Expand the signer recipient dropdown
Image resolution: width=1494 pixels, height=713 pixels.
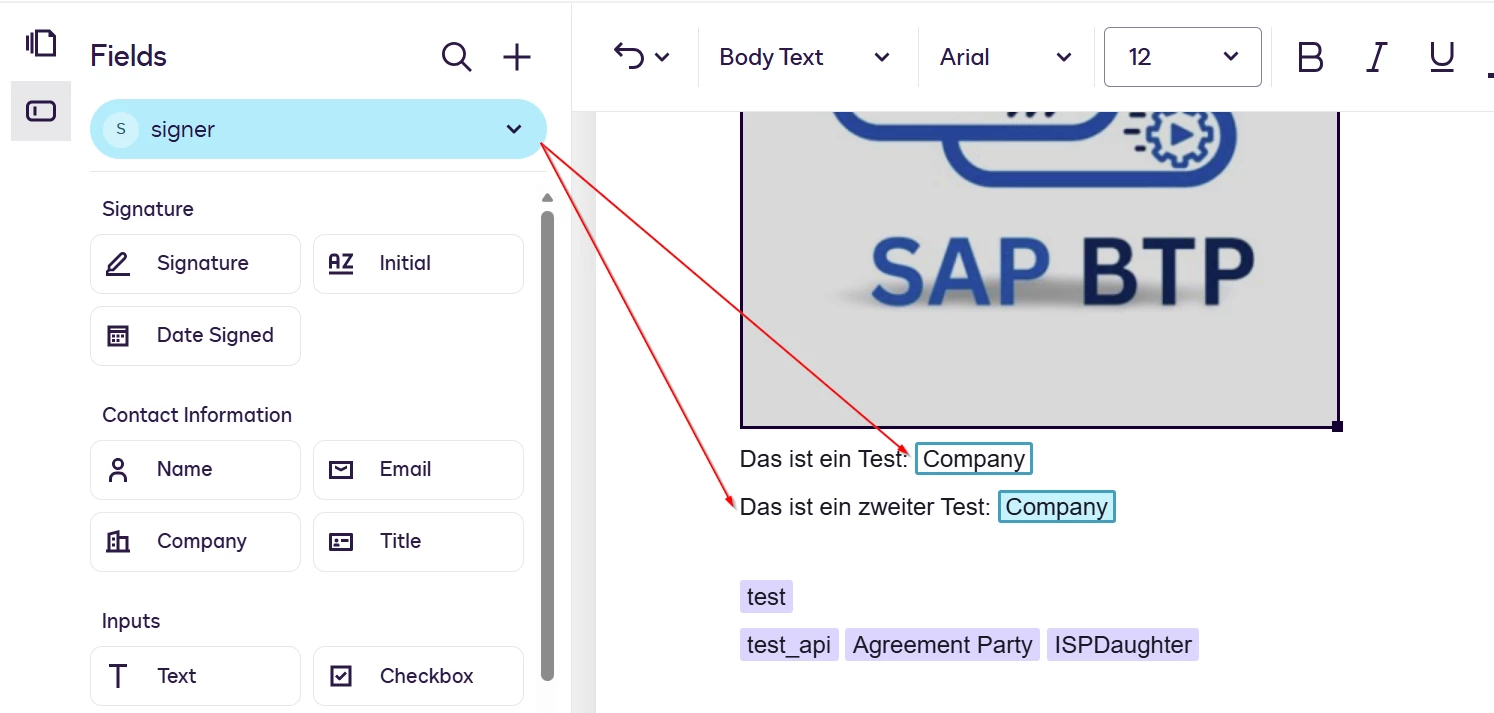coord(318,129)
